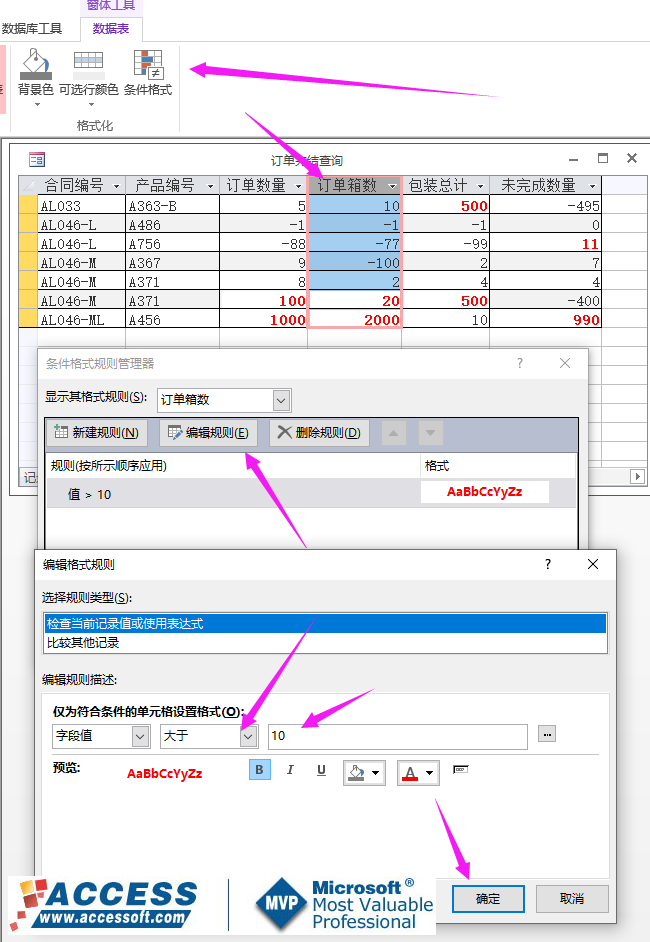Expand the 背景色 dropdown arrow
650x942 pixels.
pos(37,105)
